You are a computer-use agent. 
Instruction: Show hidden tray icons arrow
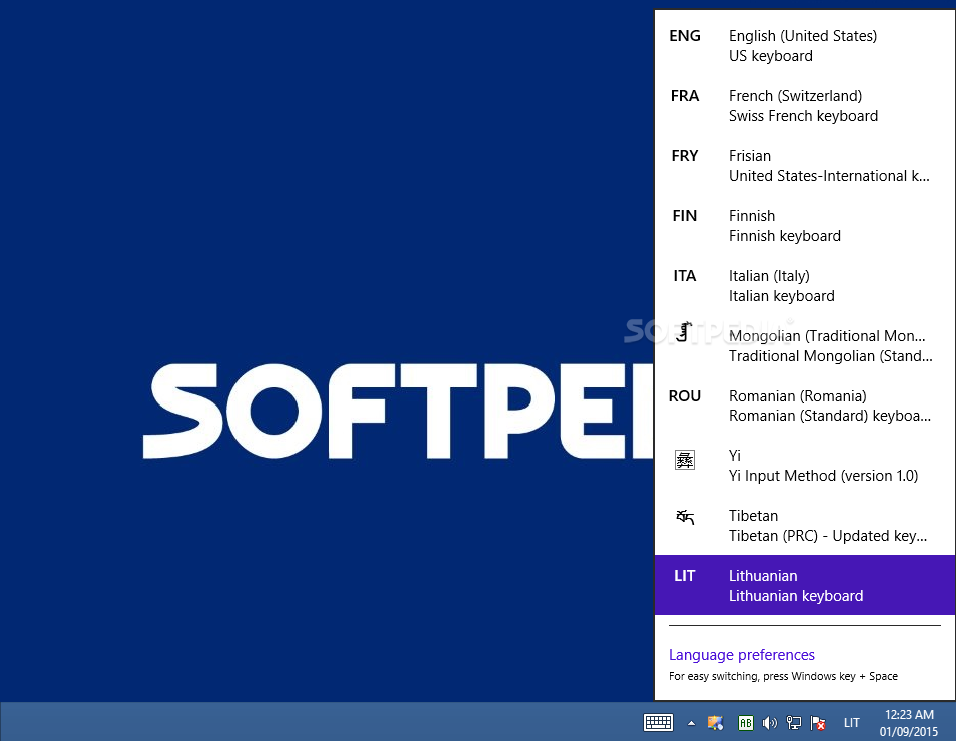[691, 723]
